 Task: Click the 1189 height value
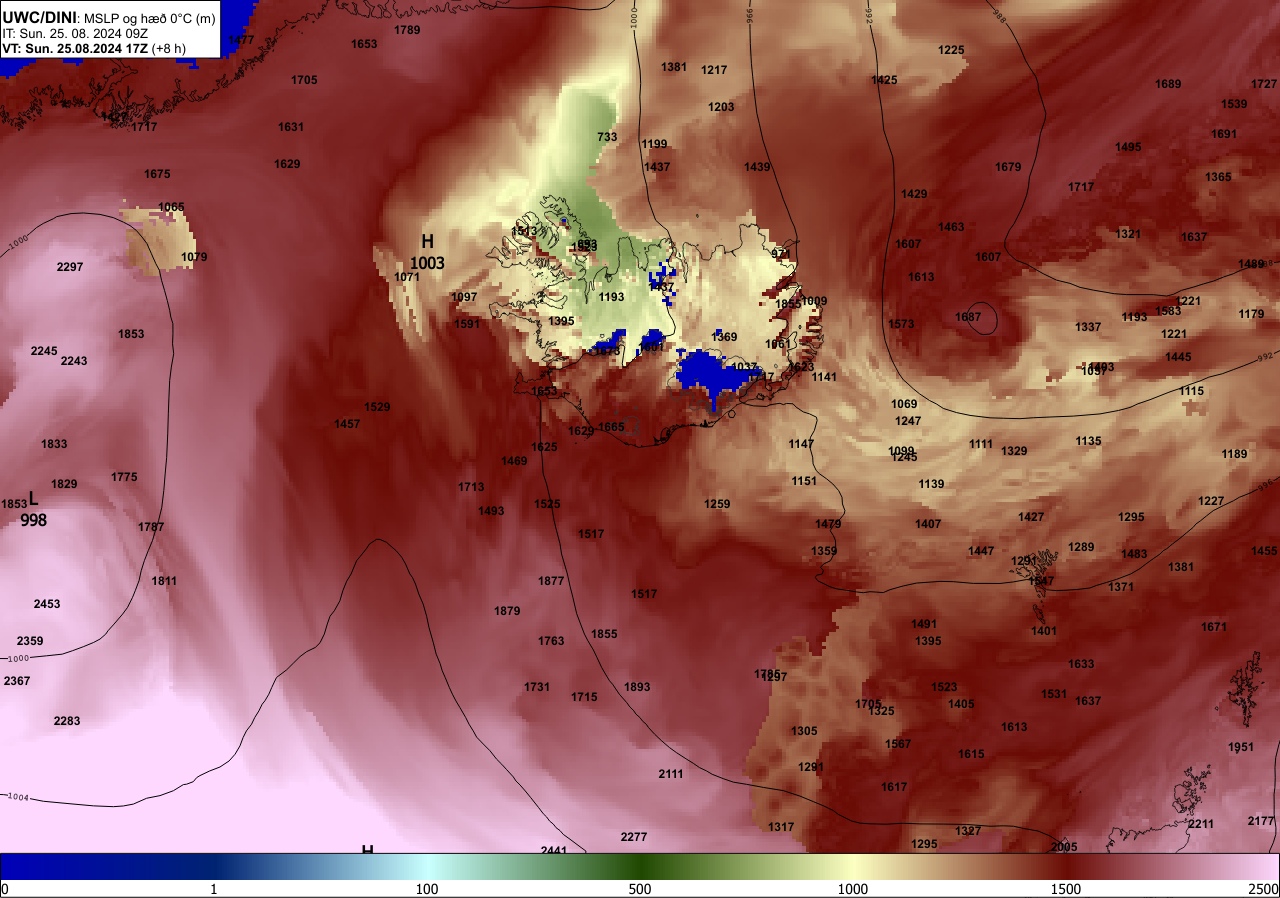[1234, 454]
